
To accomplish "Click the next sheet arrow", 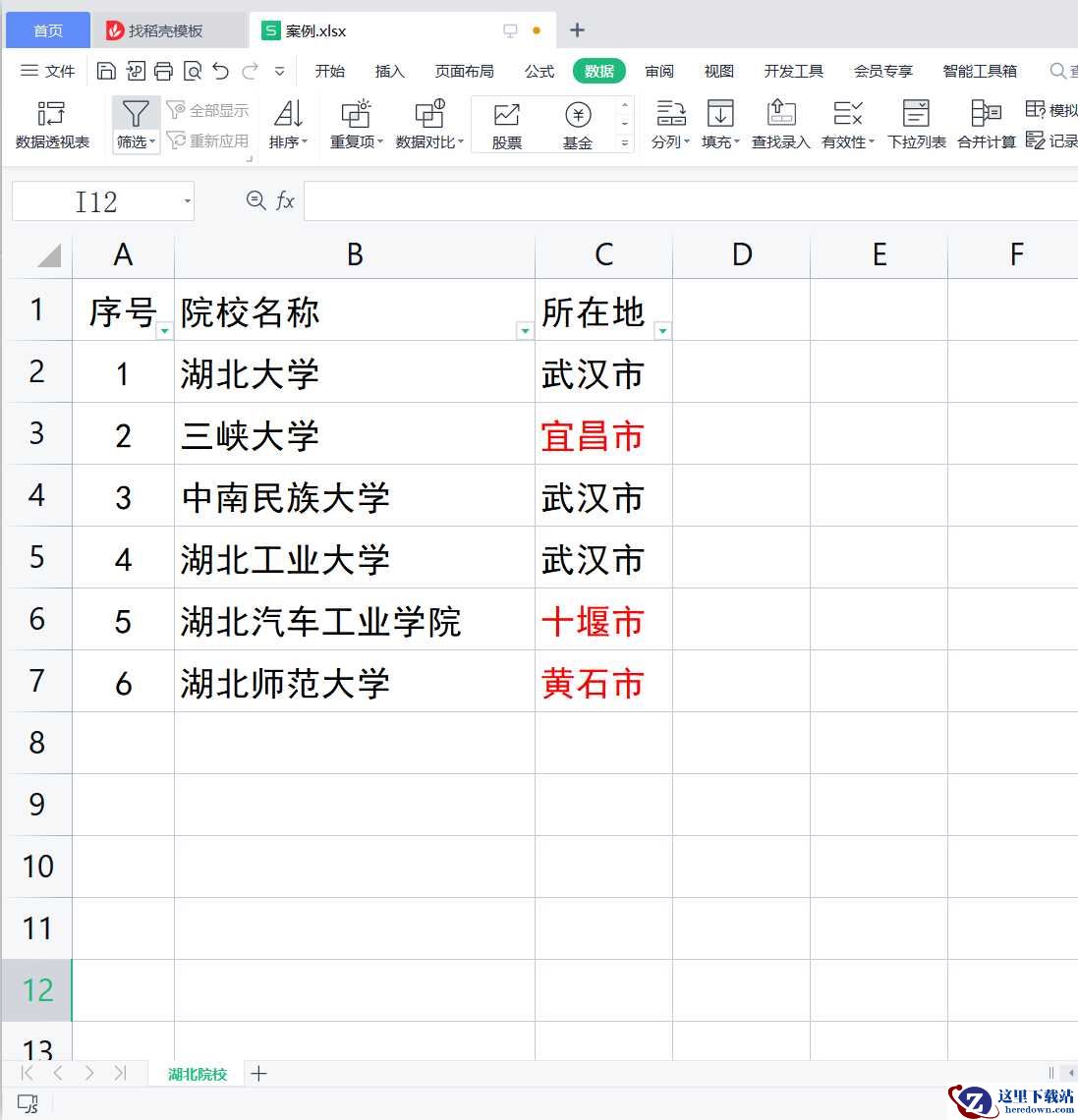I will [x=88, y=1073].
